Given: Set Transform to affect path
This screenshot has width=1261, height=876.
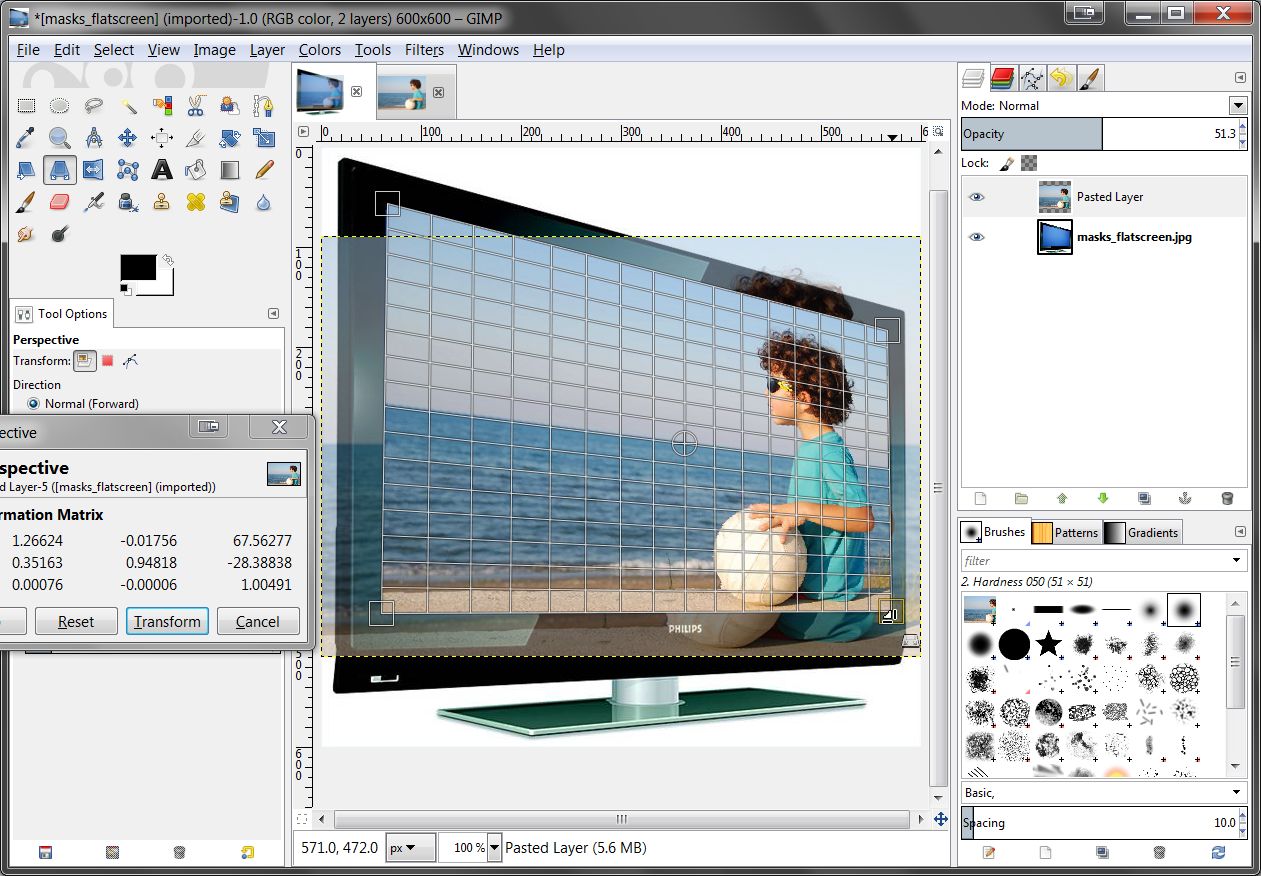Looking at the screenshot, I should tap(130, 361).
